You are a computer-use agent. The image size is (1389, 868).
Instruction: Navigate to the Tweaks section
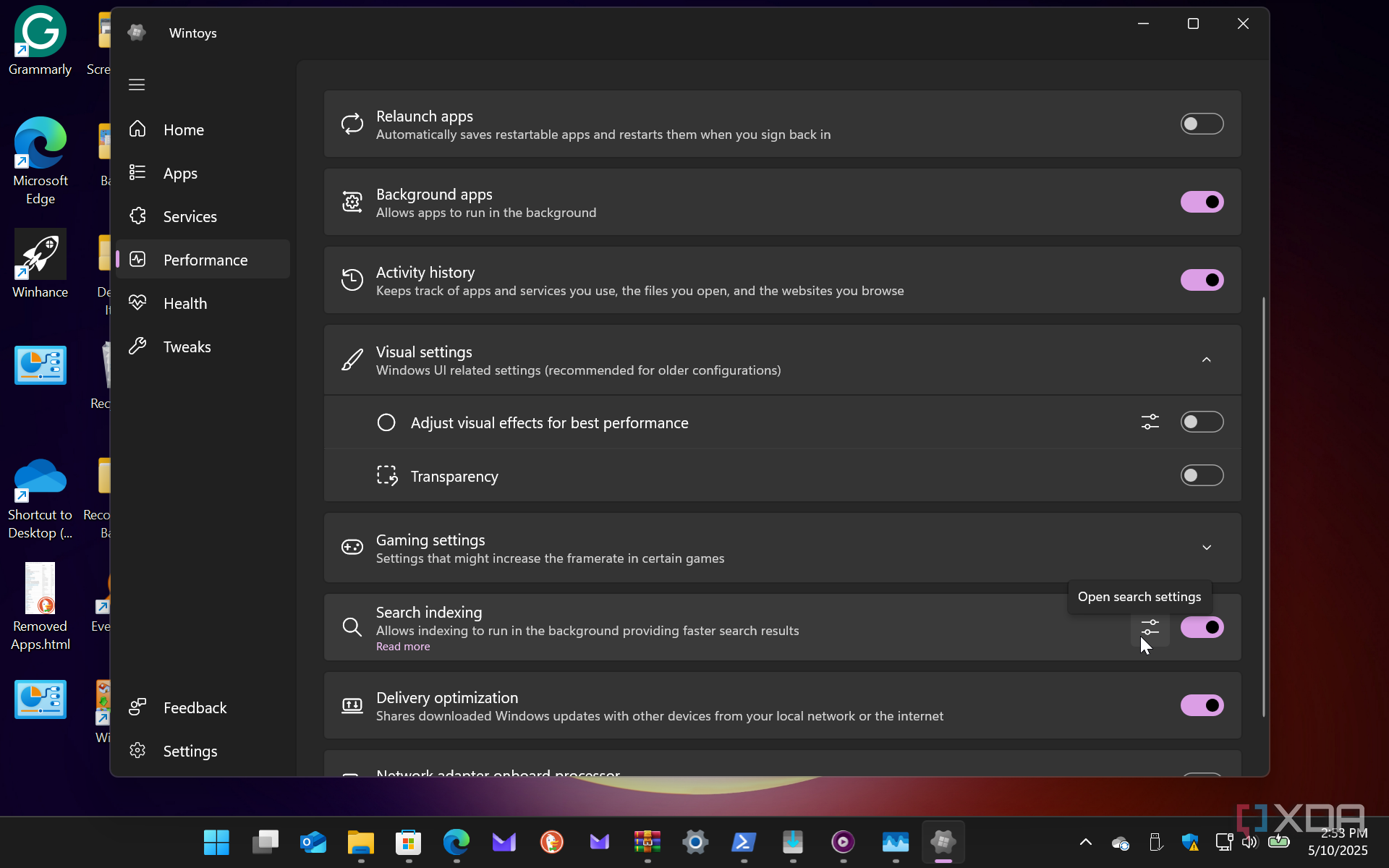(x=203, y=346)
